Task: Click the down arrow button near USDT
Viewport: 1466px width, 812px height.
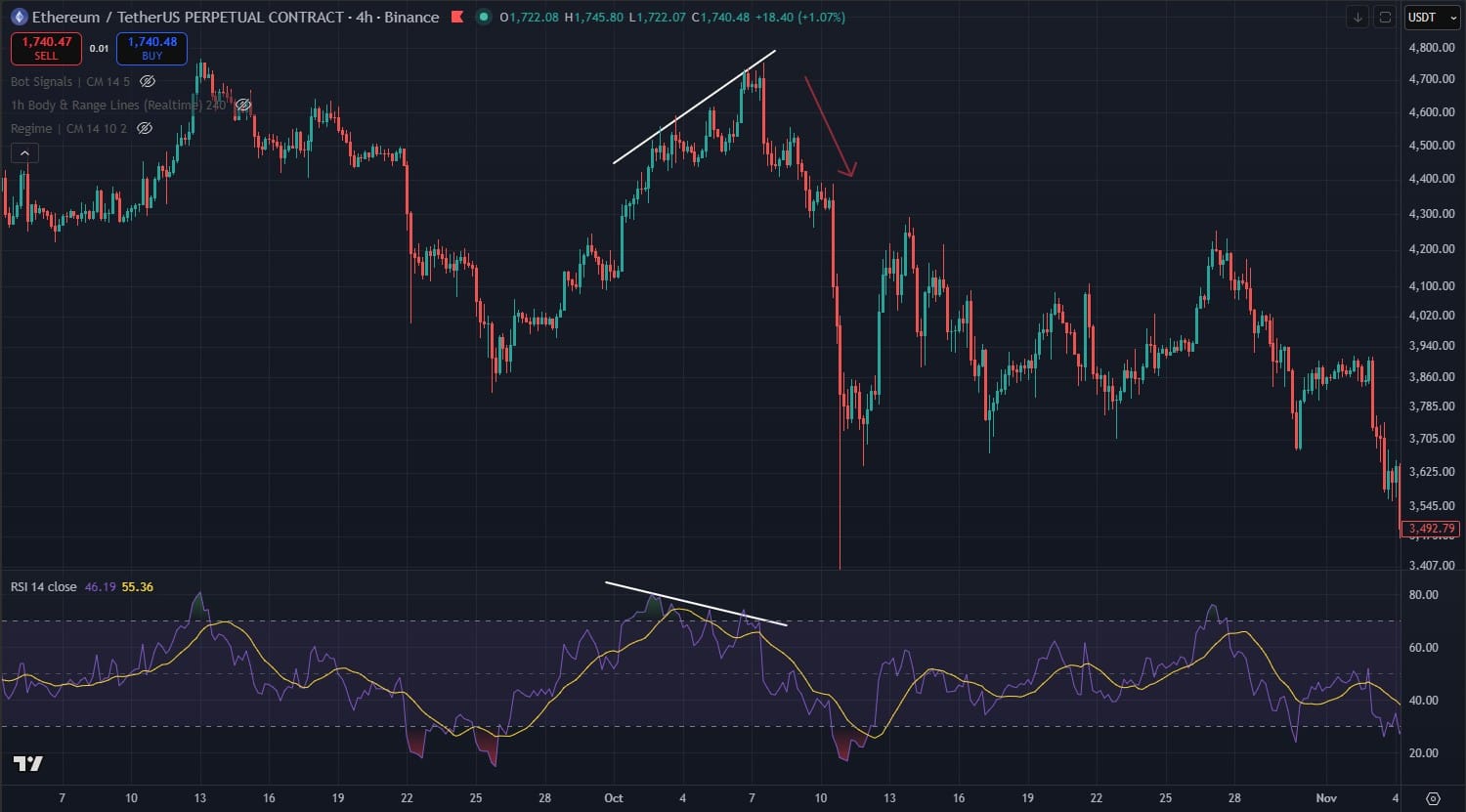Action: point(1358,17)
